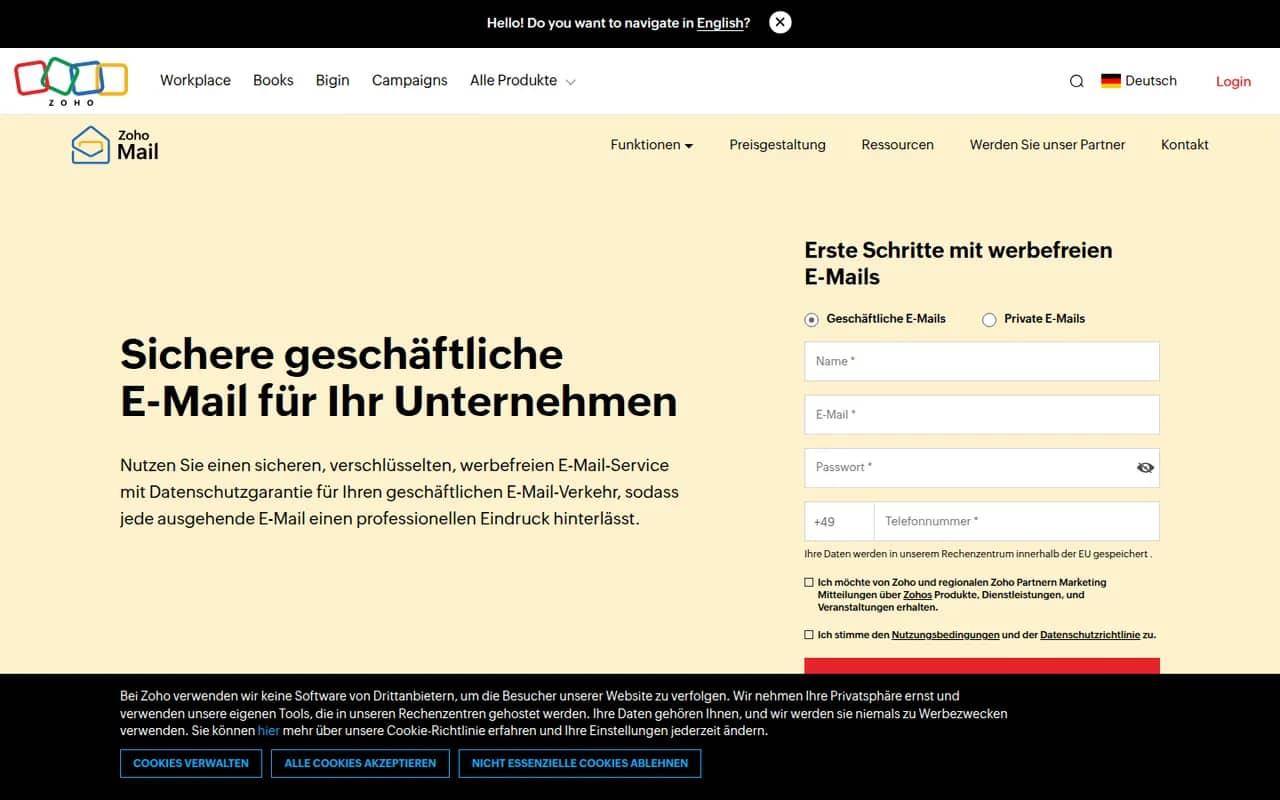Open the Ressourcen menu item

pyautogui.click(x=898, y=145)
